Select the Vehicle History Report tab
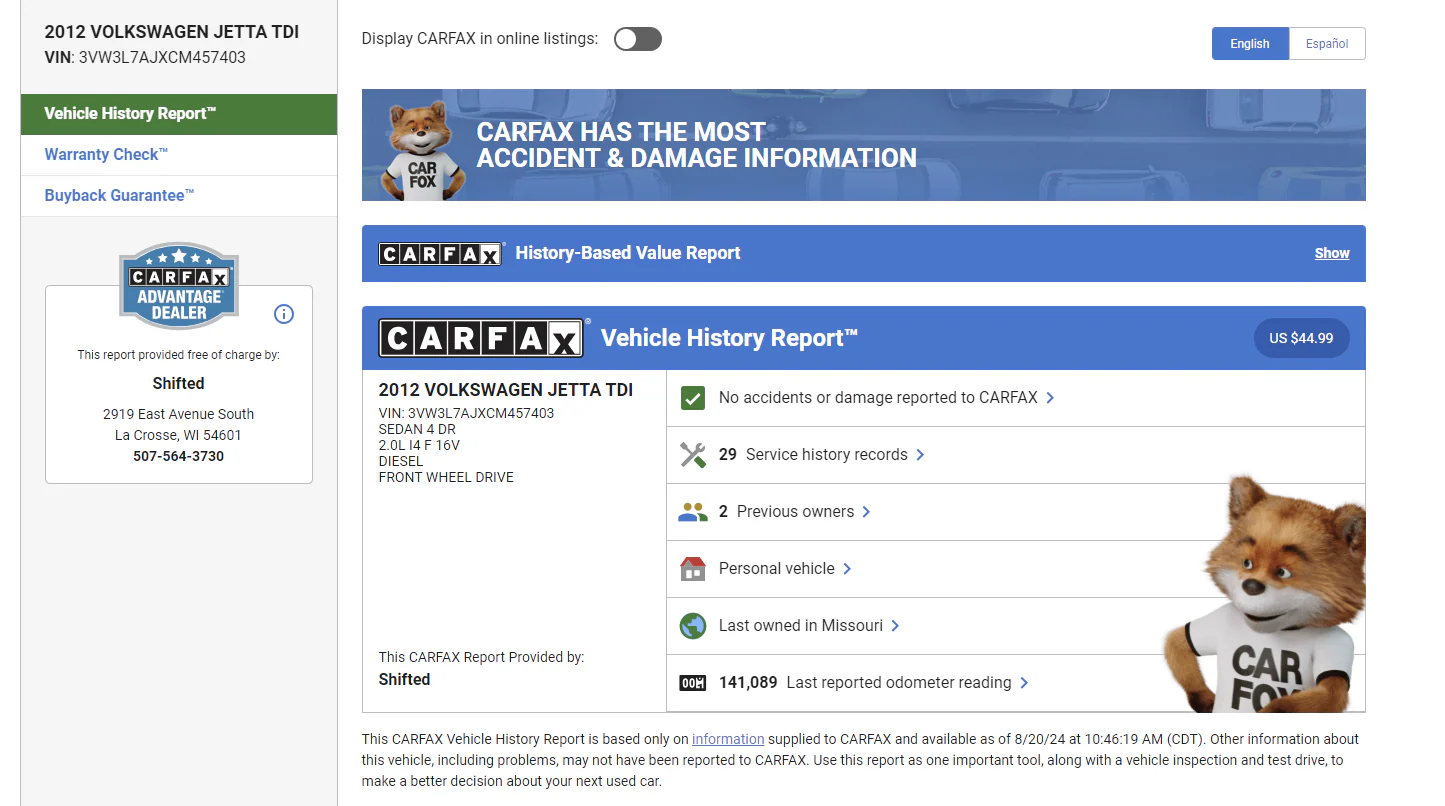This screenshot has height=806, width=1445. [x=179, y=114]
